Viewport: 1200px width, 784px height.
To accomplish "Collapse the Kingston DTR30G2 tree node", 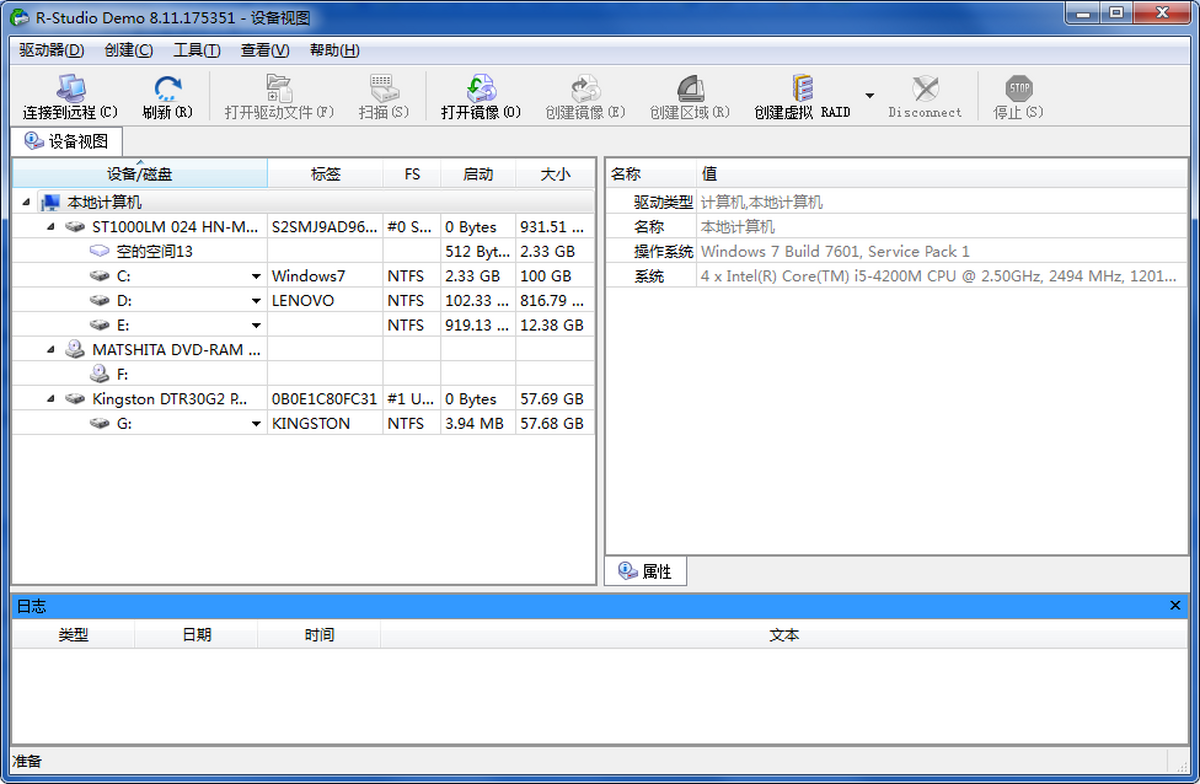I will click(50, 399).
